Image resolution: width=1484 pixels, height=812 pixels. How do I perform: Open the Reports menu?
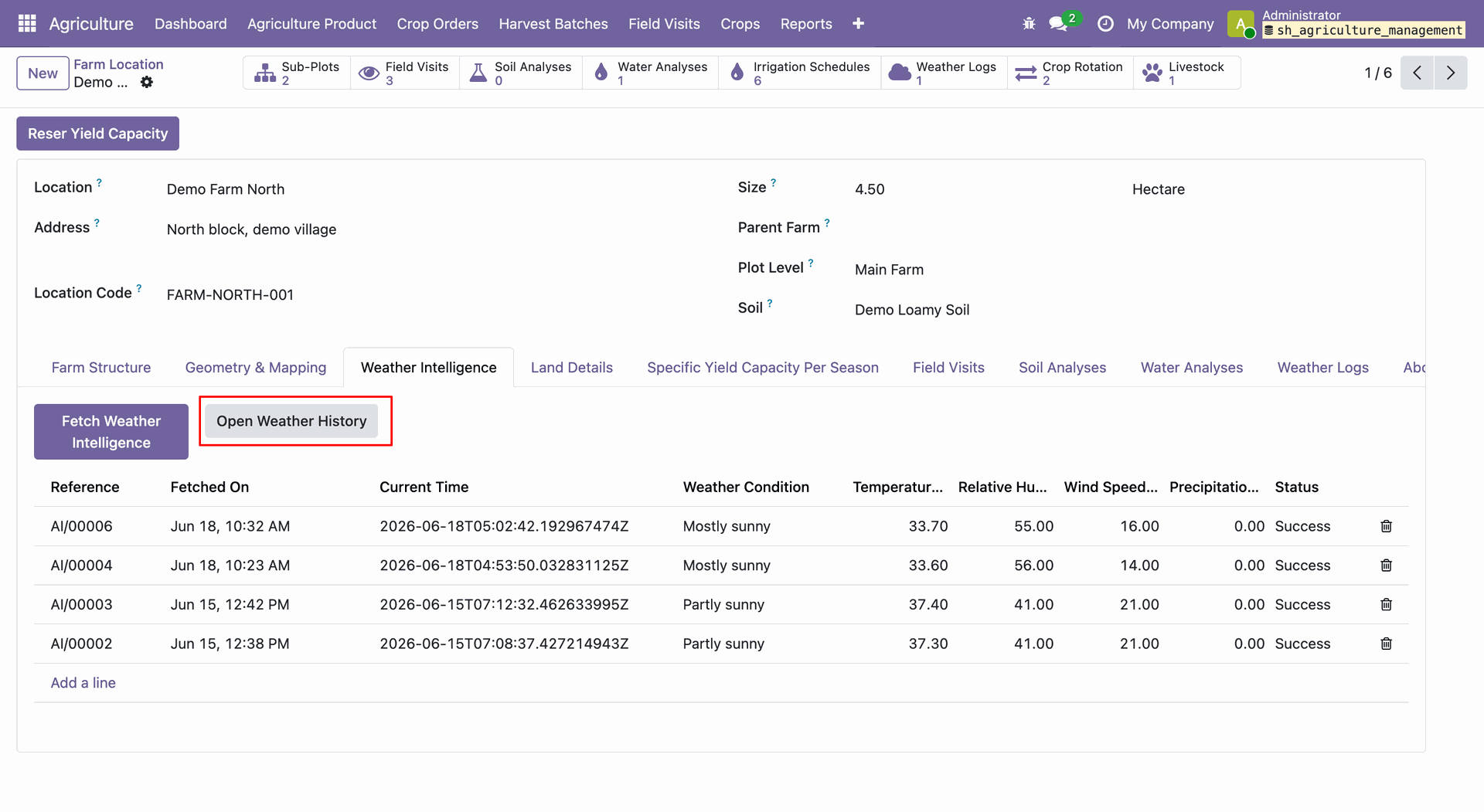806,24
